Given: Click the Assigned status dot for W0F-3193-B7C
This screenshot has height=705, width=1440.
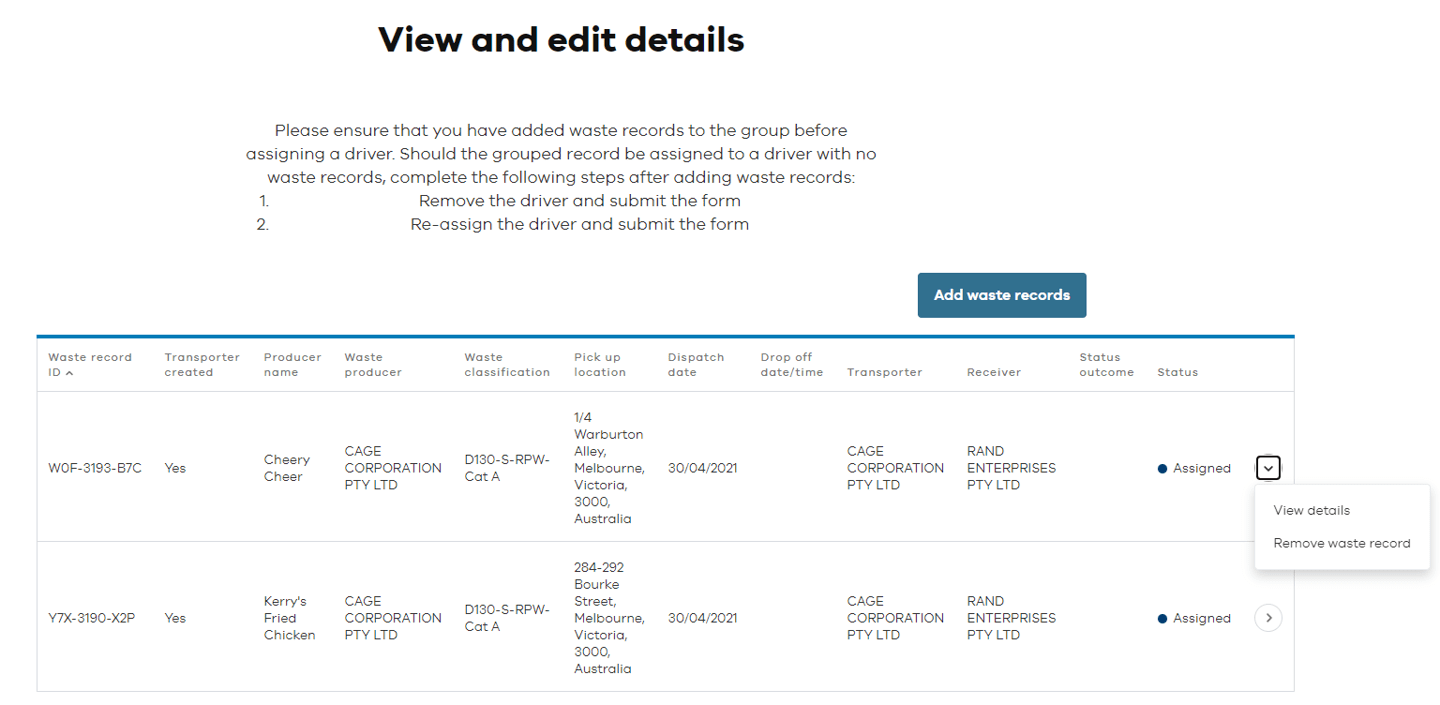Looking at the screenshot, I should [1162, 467].
